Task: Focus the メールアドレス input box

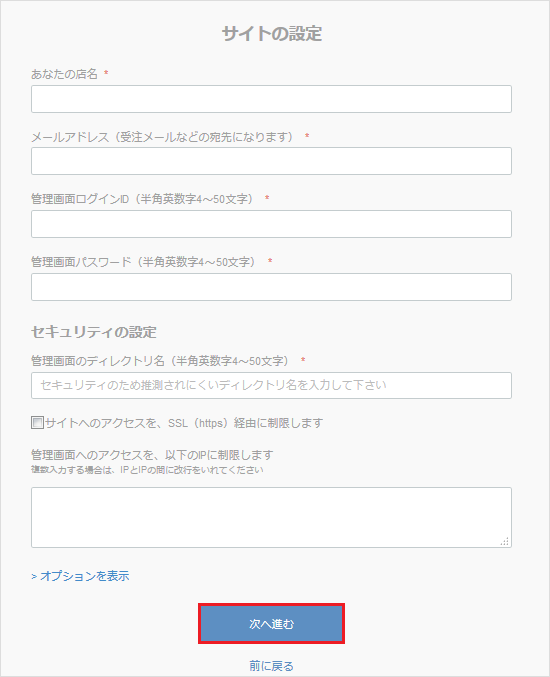Action: tap(271, 161)
